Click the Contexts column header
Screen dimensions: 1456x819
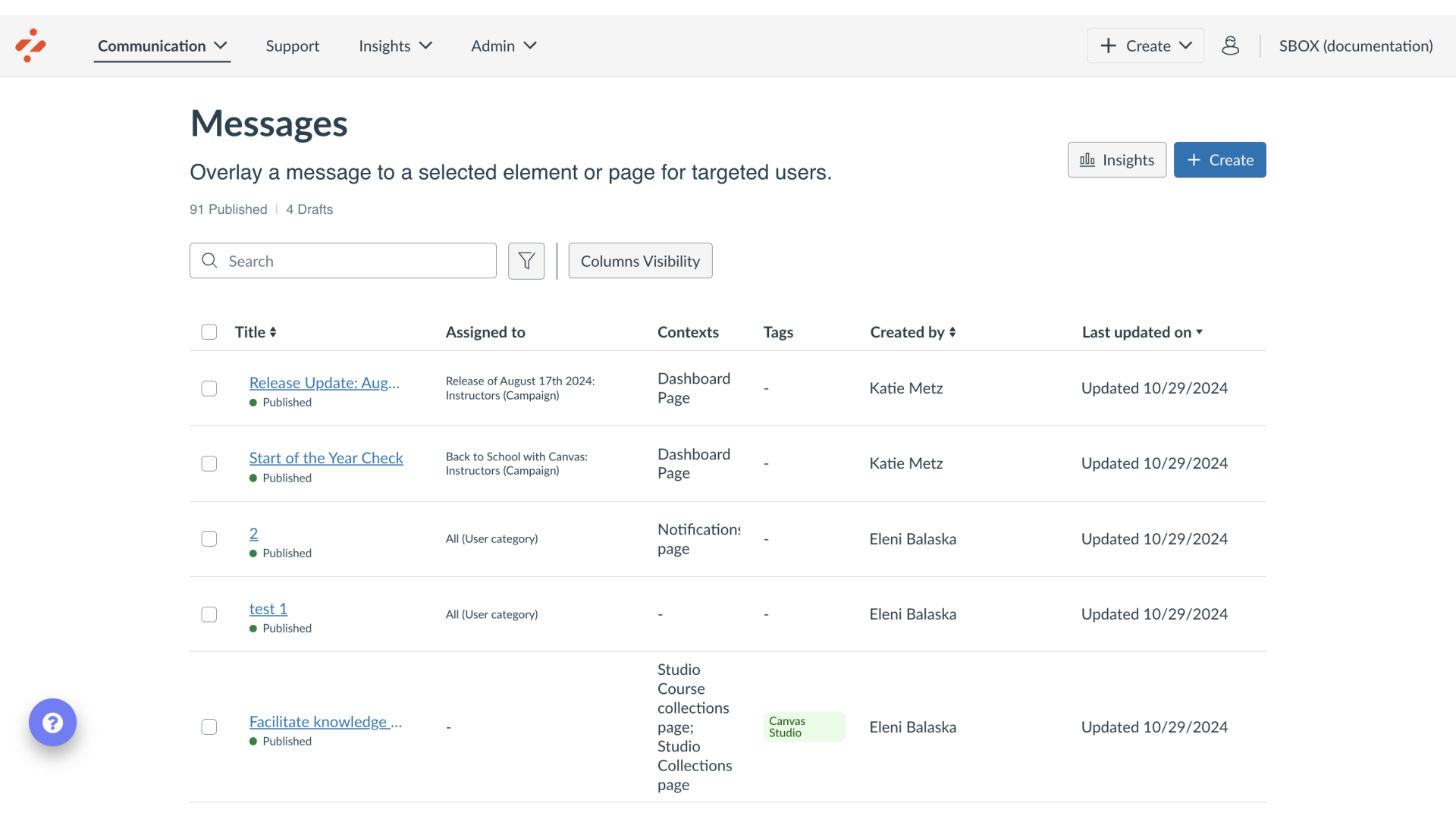coord(688,332)
